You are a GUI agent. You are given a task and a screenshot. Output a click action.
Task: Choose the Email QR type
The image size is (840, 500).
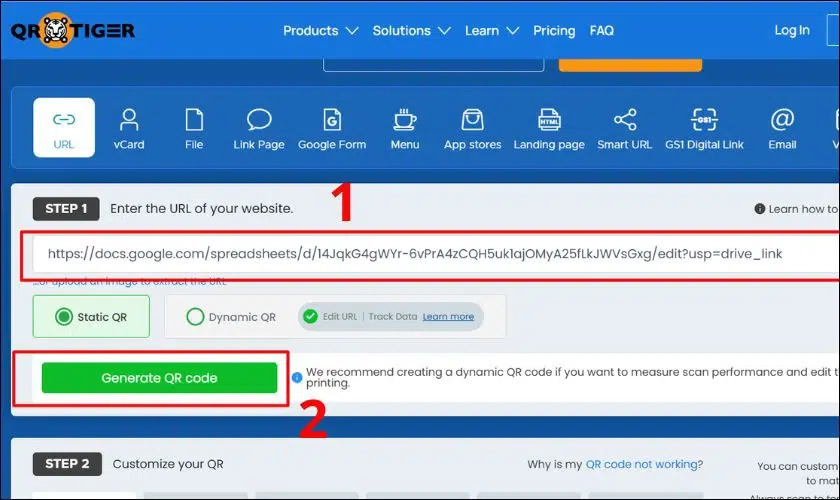click(x=783, y=129)
